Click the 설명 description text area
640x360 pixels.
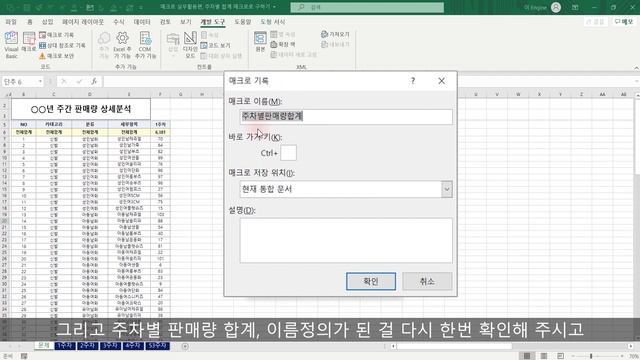click(346, 240)
